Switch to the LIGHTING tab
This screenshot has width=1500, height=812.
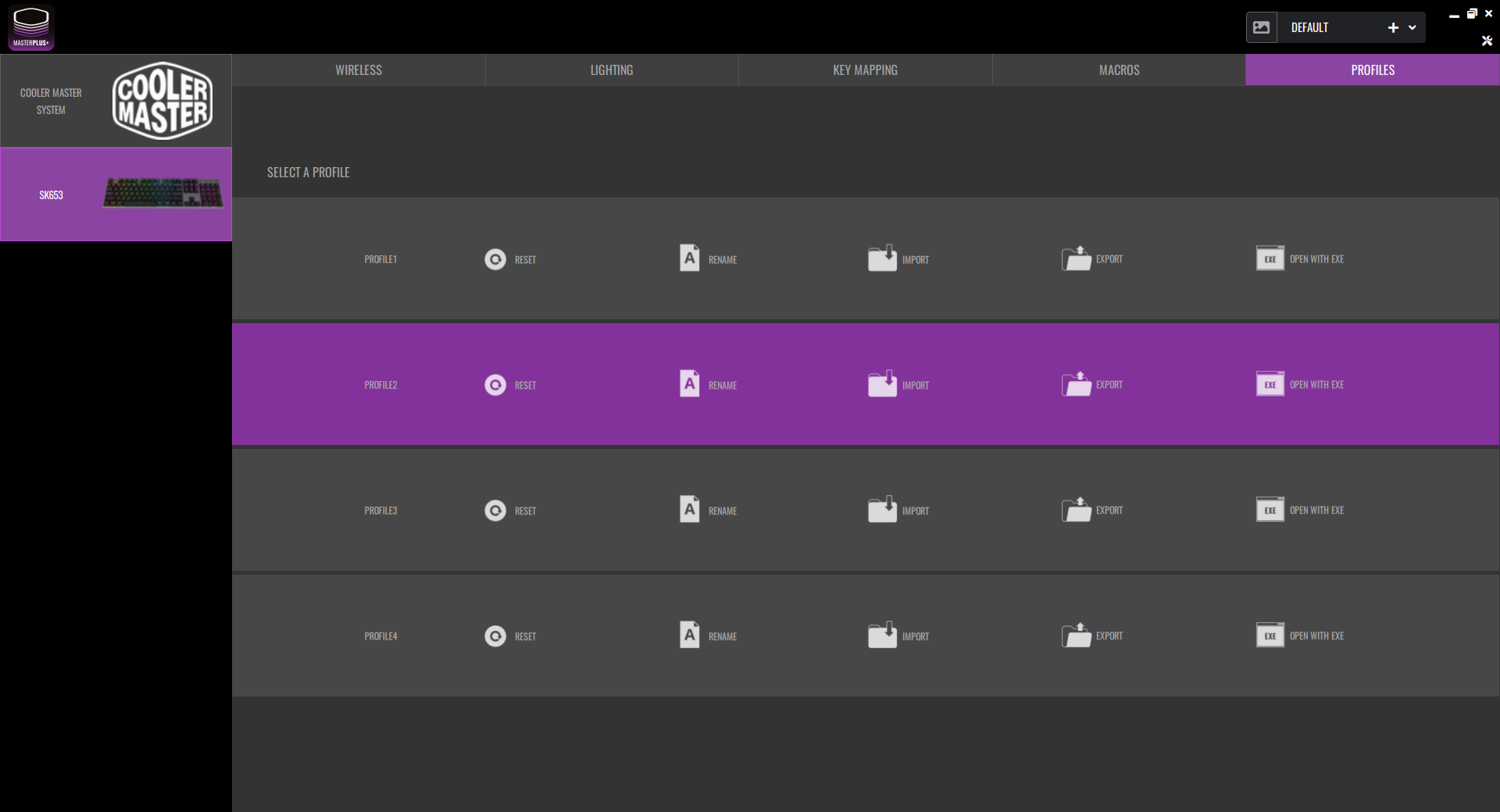(612, 70)
